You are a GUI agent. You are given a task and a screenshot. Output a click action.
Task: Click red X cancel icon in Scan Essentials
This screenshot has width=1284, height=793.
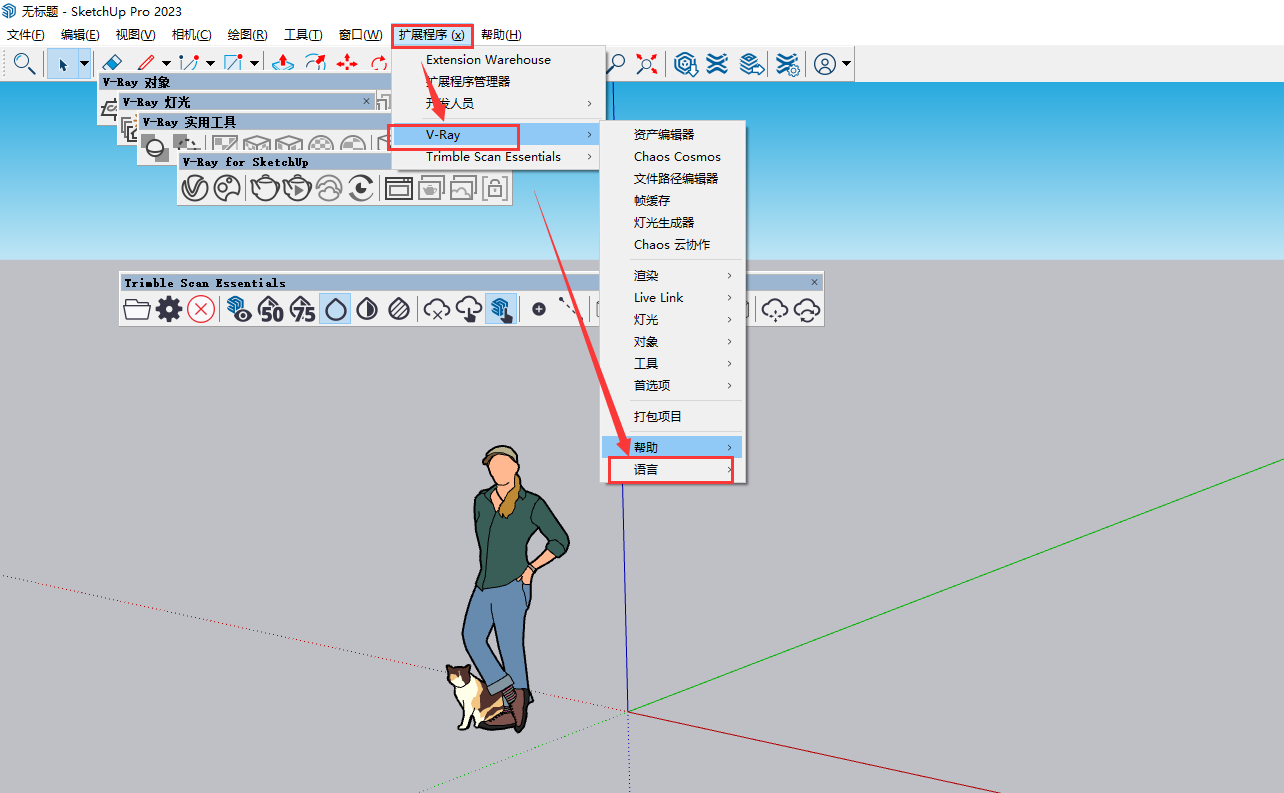click(201, 309)
